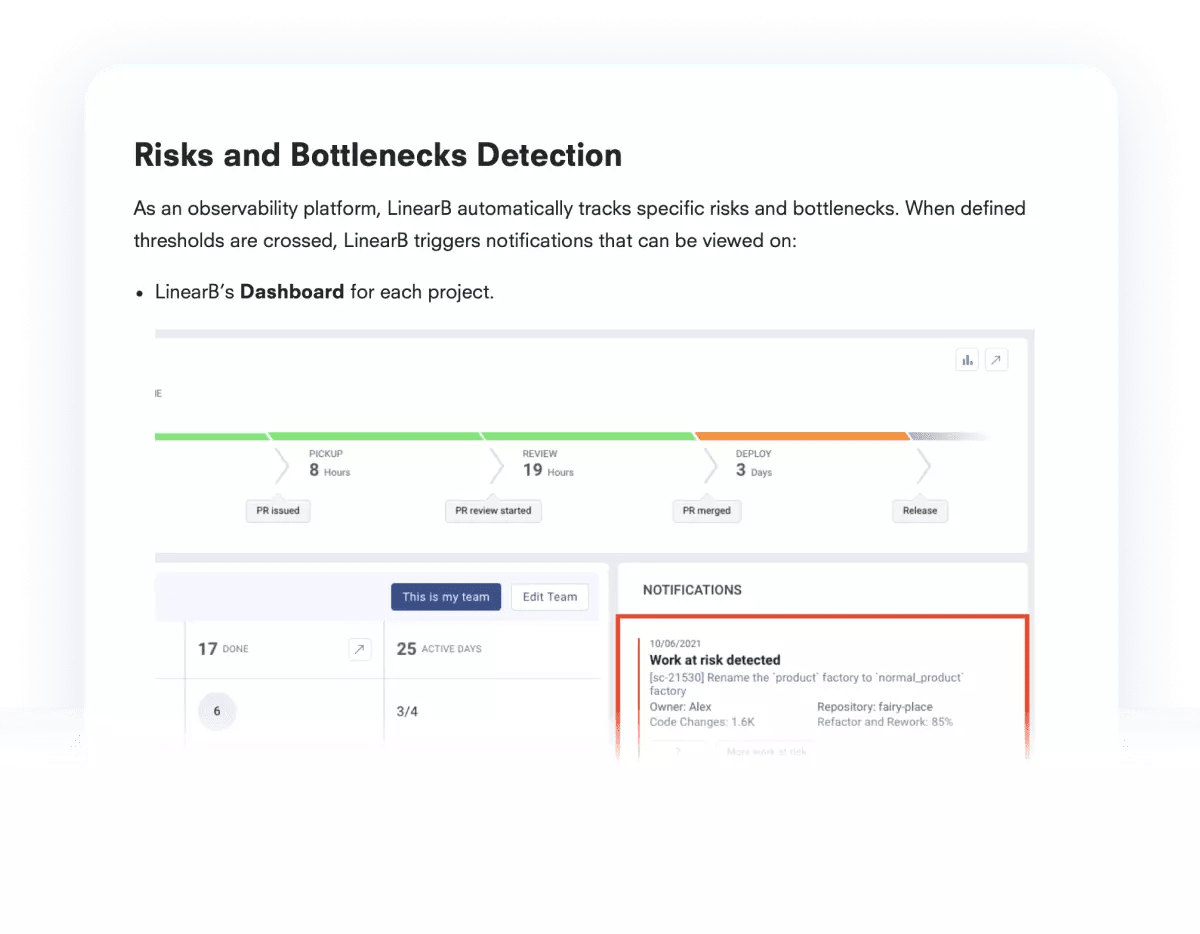The image size is (1200, 934).
Task: Click the green Pickup segment of the cycle bar
Action: click(x=374, y=436)
